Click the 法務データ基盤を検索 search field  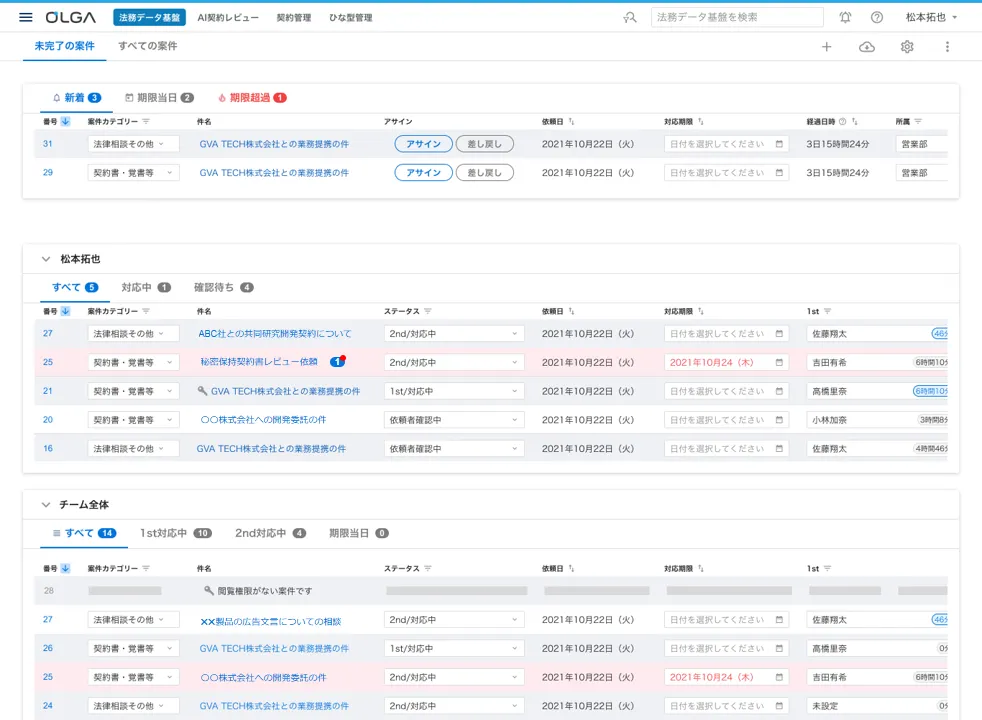(x=737, y=17)
